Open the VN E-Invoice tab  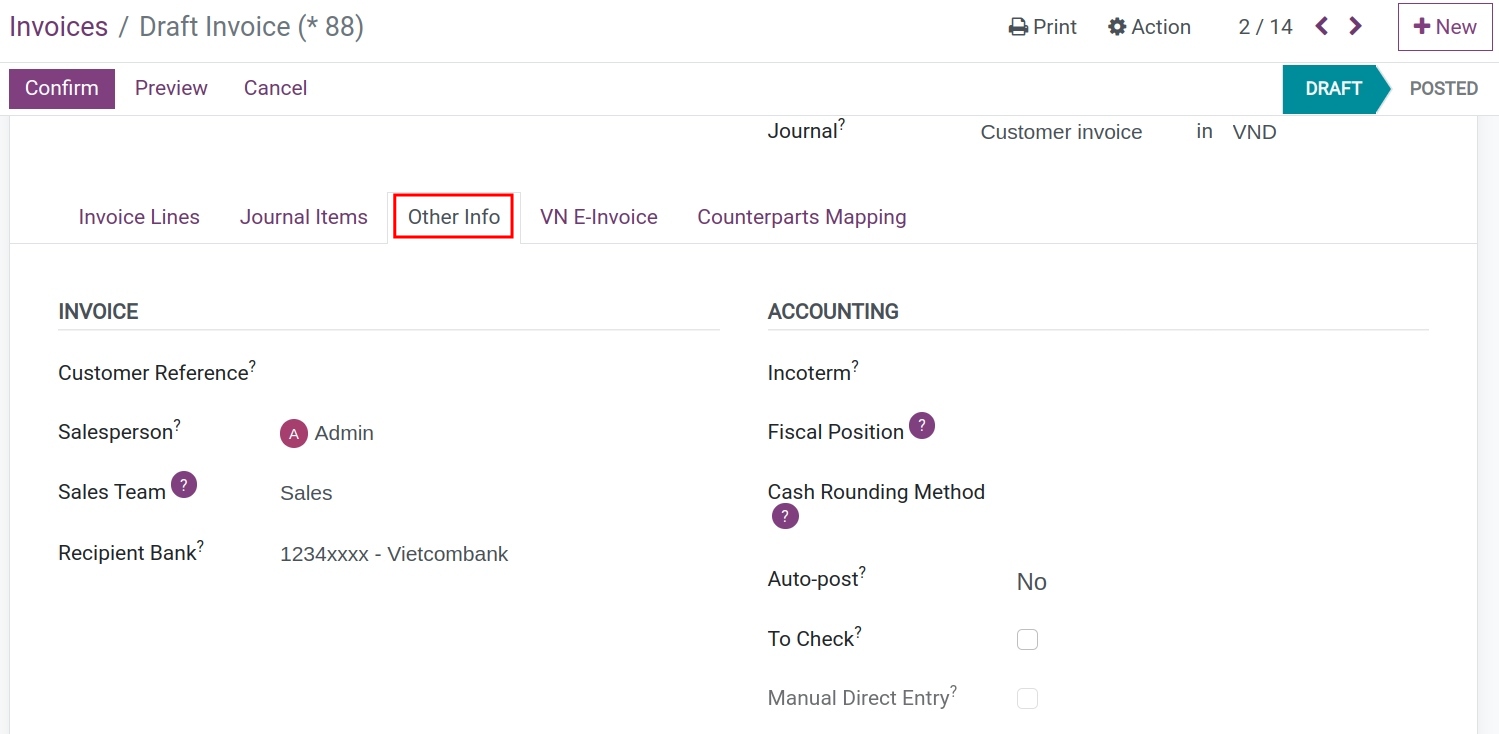pyautogui.click(x=597, y=216)
